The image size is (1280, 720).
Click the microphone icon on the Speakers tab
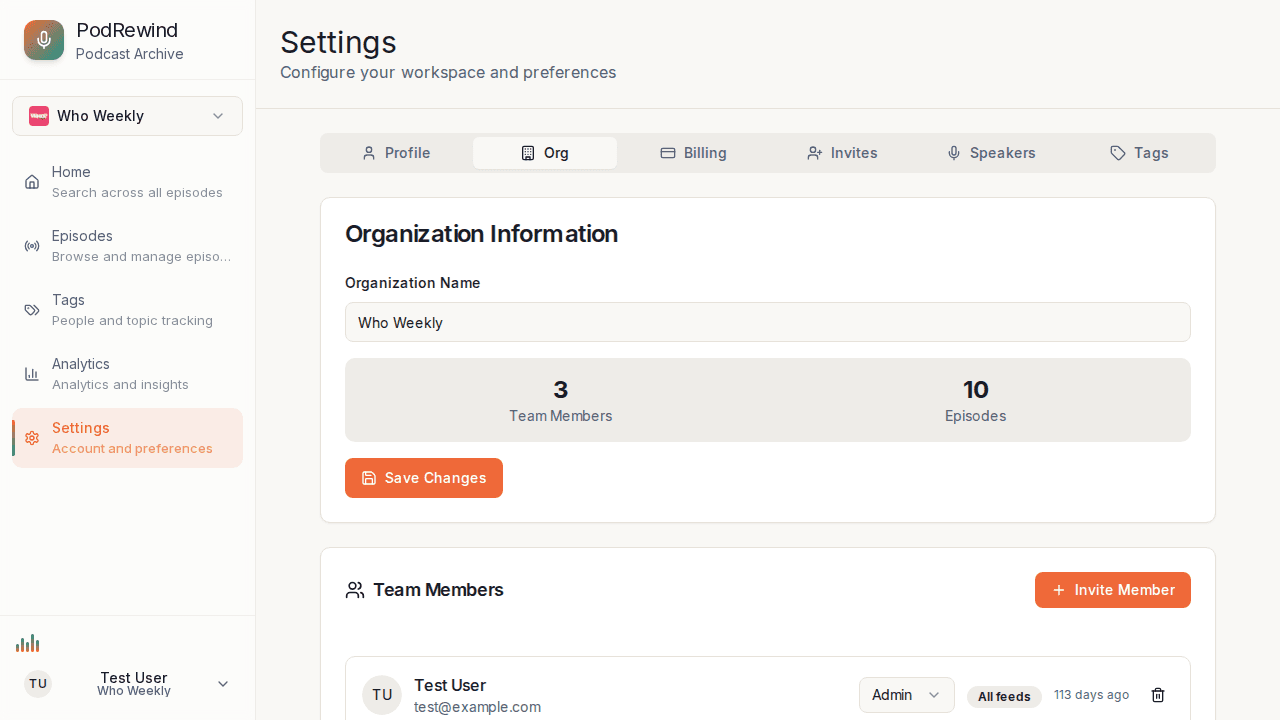pos(953,153)
